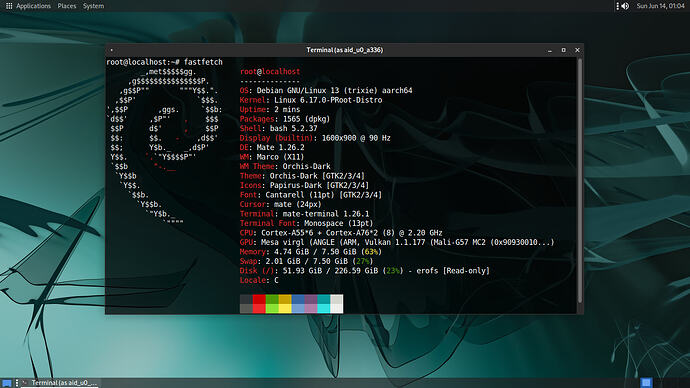Screen dimensions: 690x388
Task: Click the purple color block
Action: click(311, 304)
